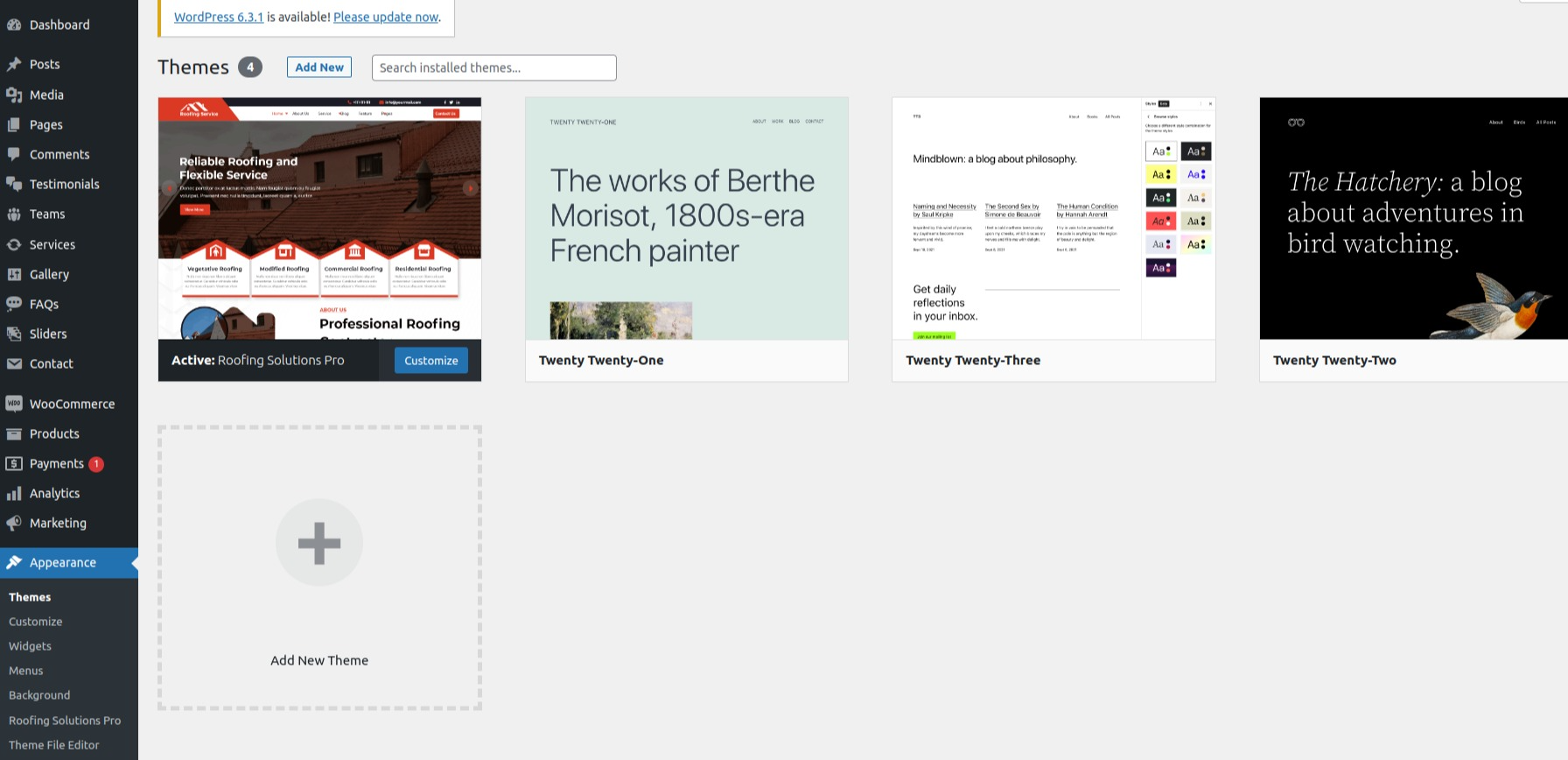Open Menus submenu item
Viewport: 1568px width, 760px height.
[26, 671]
